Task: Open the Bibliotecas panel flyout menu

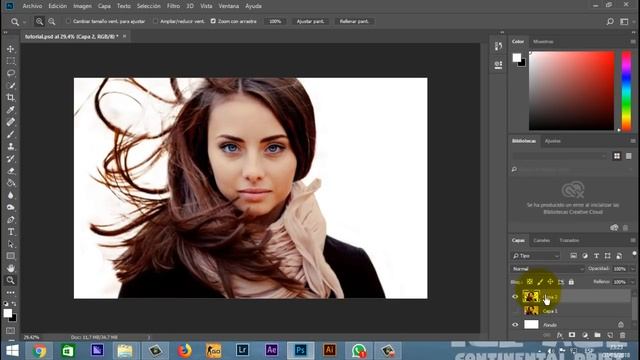Action: (x=633, y=141)
